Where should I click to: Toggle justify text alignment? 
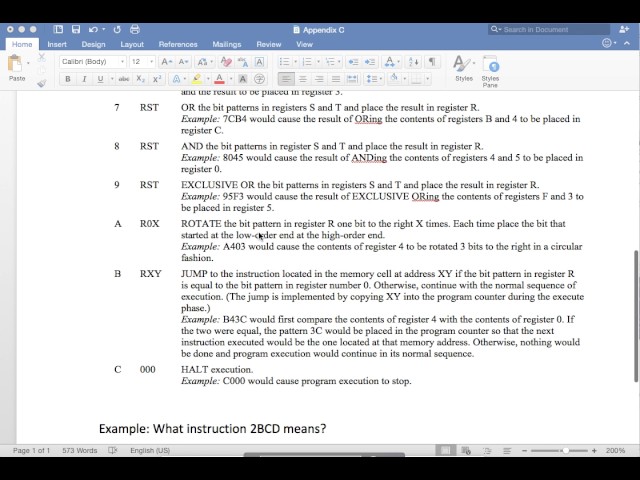[x=336, y=79]
